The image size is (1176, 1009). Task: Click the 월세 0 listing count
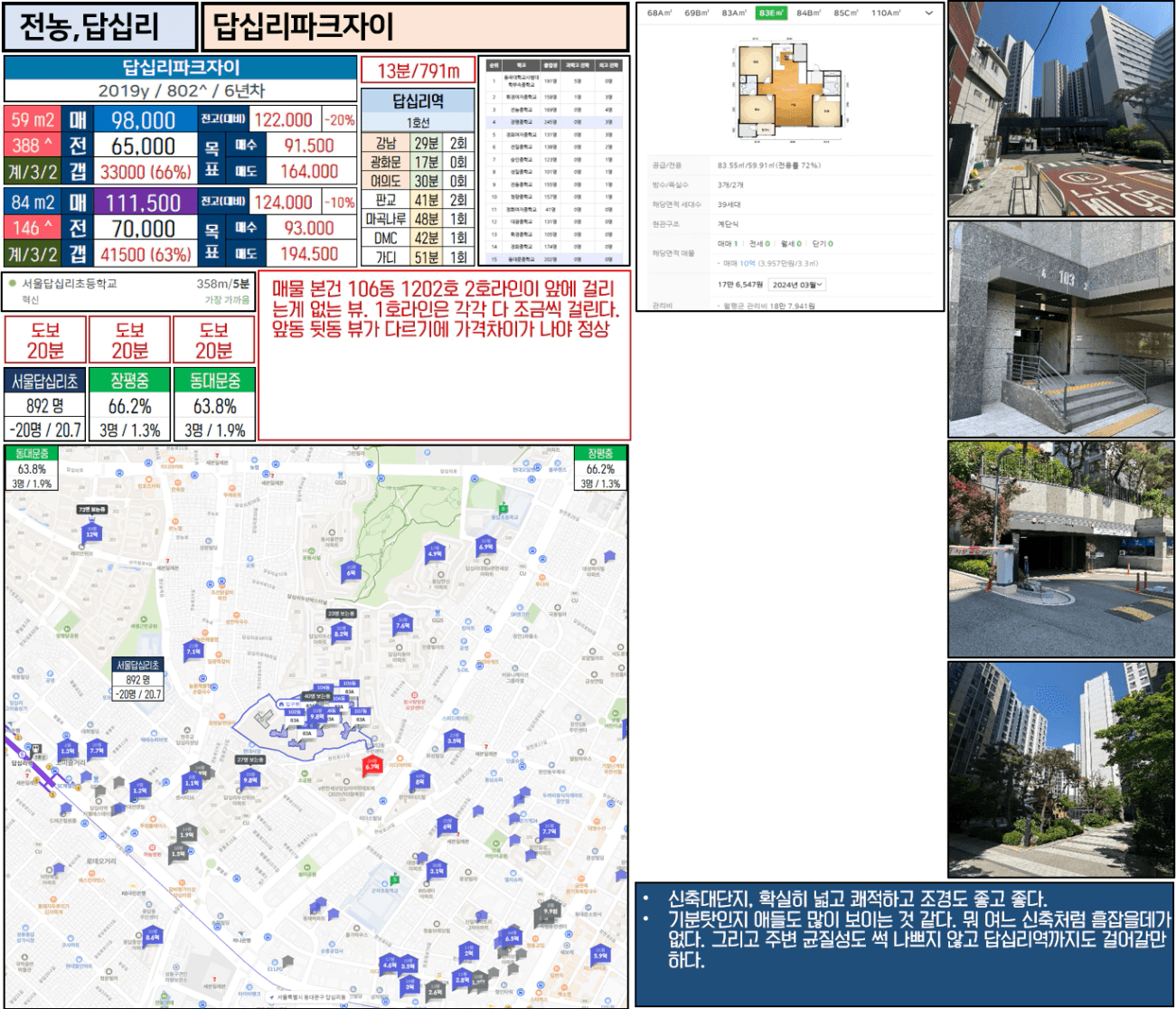coord(791,244)
